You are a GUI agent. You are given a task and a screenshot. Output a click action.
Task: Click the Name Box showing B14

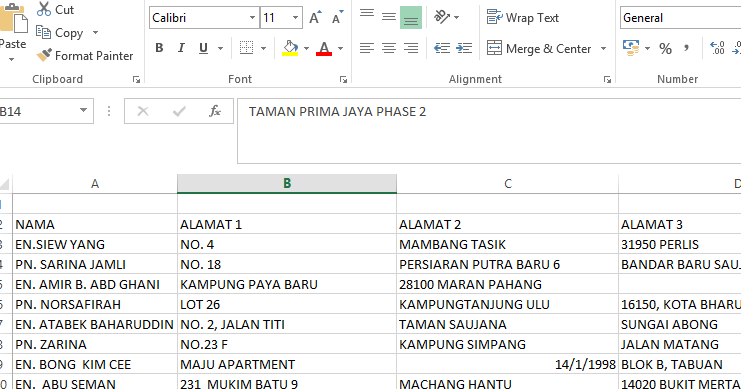coord(37,112)
